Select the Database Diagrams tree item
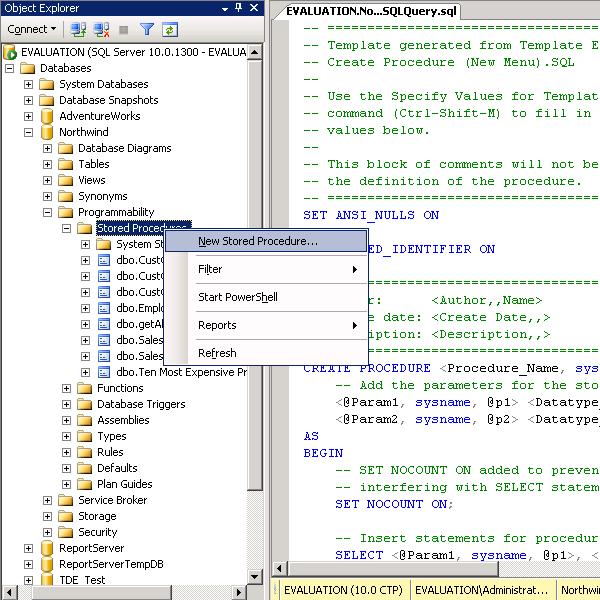This screenshot has height=600, width=600. click(x=125, y=148)
